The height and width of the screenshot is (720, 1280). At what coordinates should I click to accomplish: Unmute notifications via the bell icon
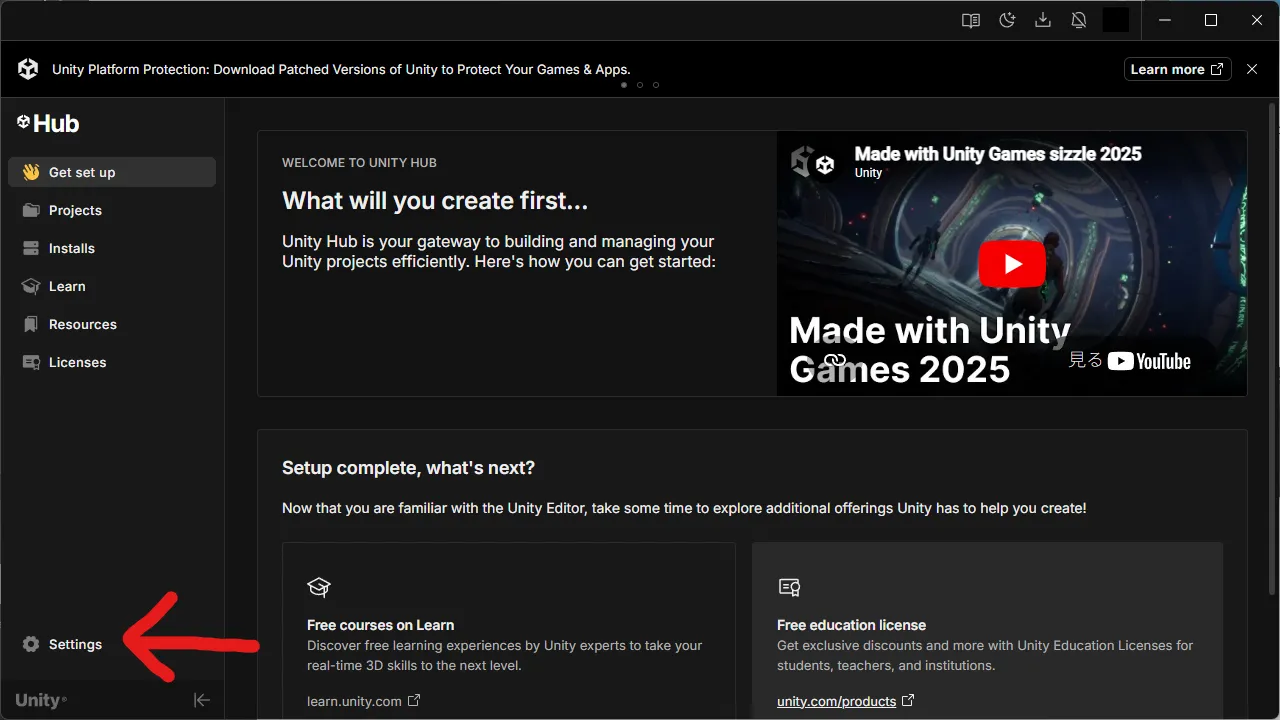[x=1079, y=20]
